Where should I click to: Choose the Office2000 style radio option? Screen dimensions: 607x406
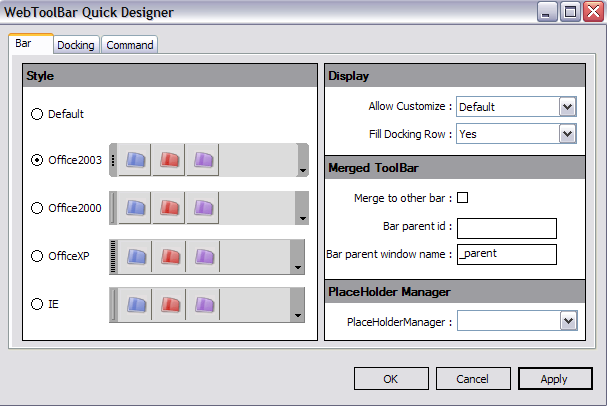38,208
